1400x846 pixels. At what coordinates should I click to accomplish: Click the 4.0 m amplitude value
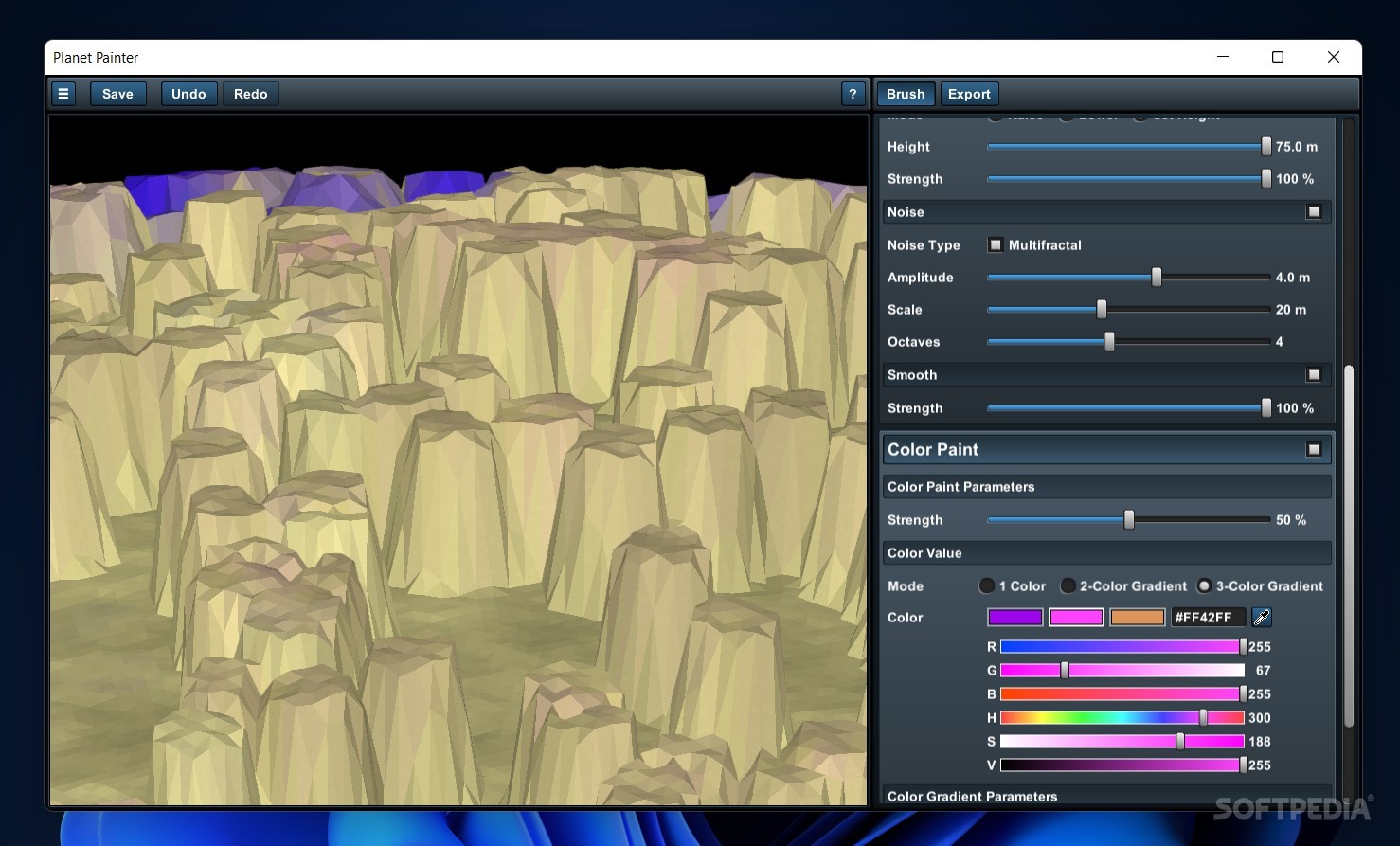[1293, 278]
